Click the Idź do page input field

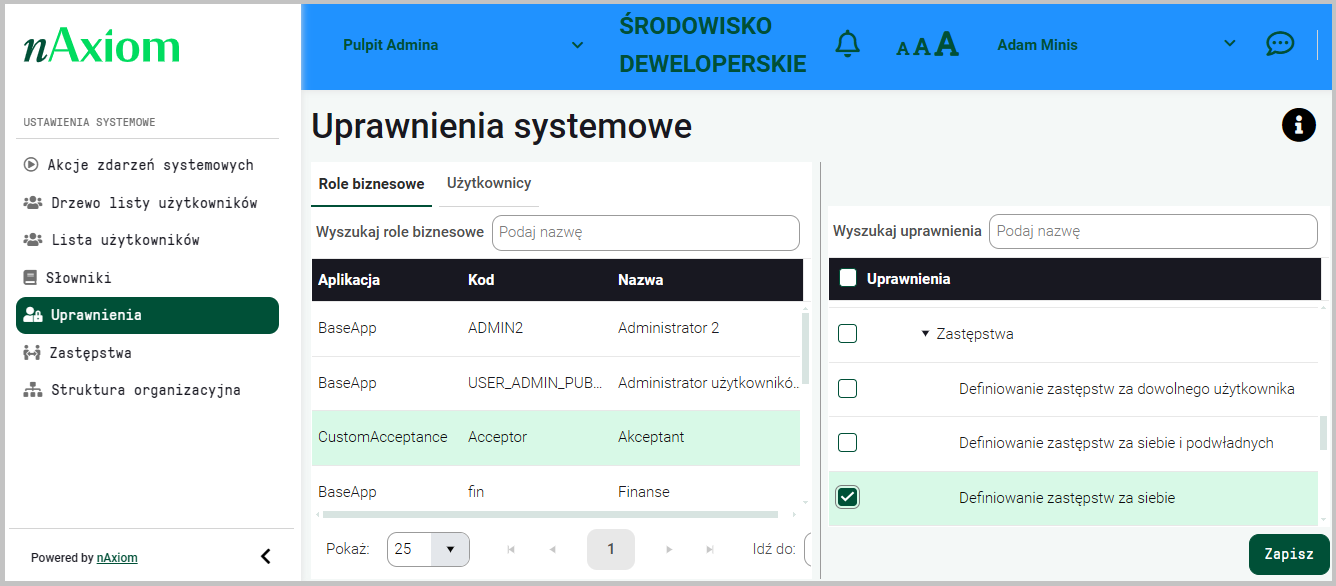[x=807, y=549]
